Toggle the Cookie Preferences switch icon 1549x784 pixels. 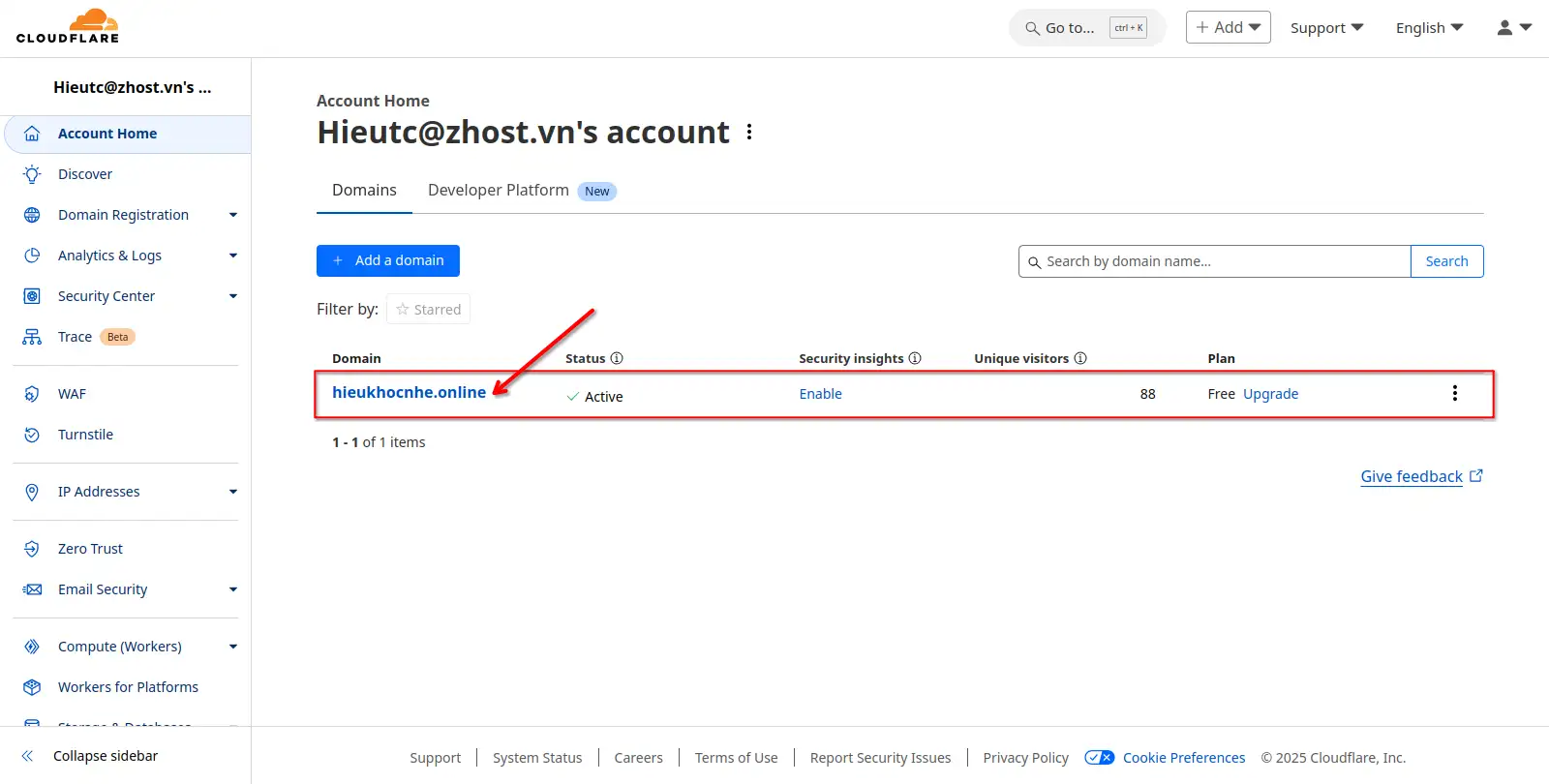tap(1100, 758)
